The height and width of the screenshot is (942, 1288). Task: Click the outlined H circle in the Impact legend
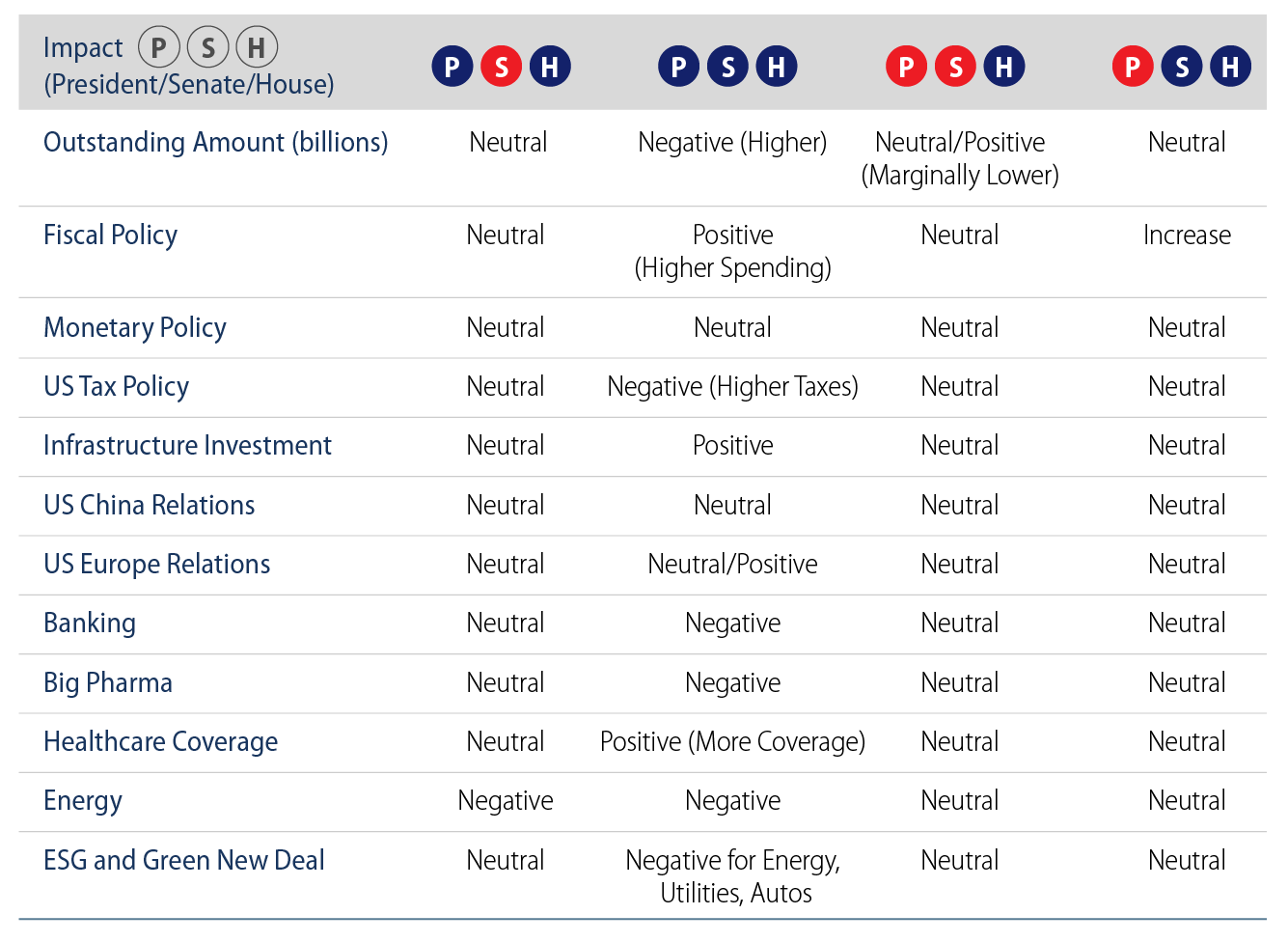tap(257, 46)
